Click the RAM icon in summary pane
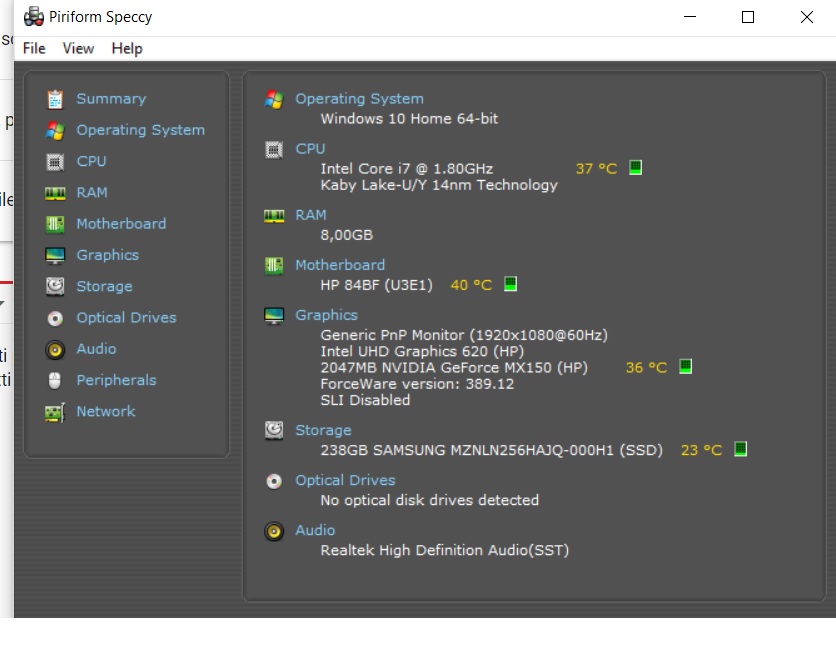The width and height of the screenshot is (836, 648). (x=274, y=216)
